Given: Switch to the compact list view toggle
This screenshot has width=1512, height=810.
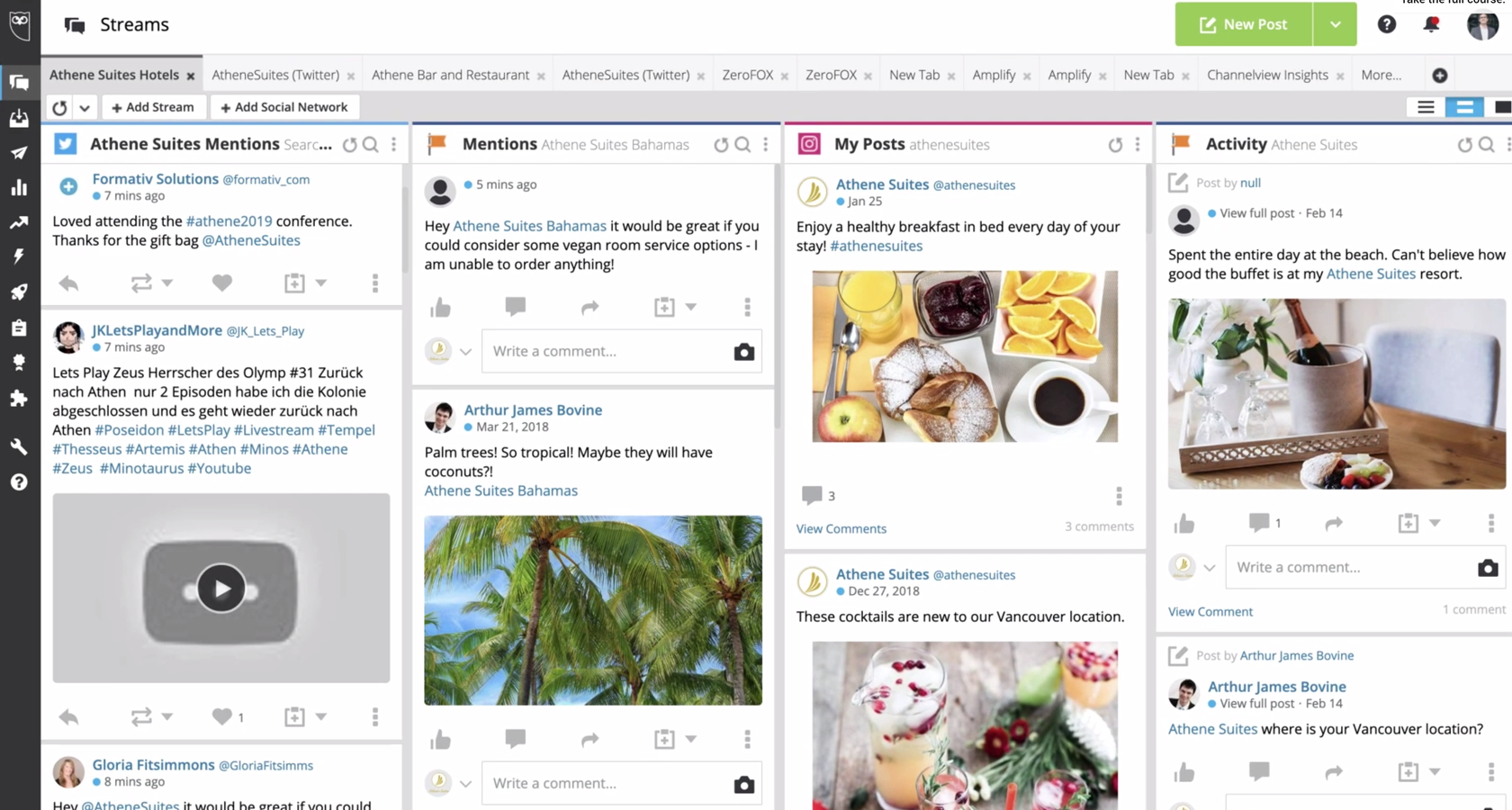Looking at the screenshot, I should pos(1426,107).
